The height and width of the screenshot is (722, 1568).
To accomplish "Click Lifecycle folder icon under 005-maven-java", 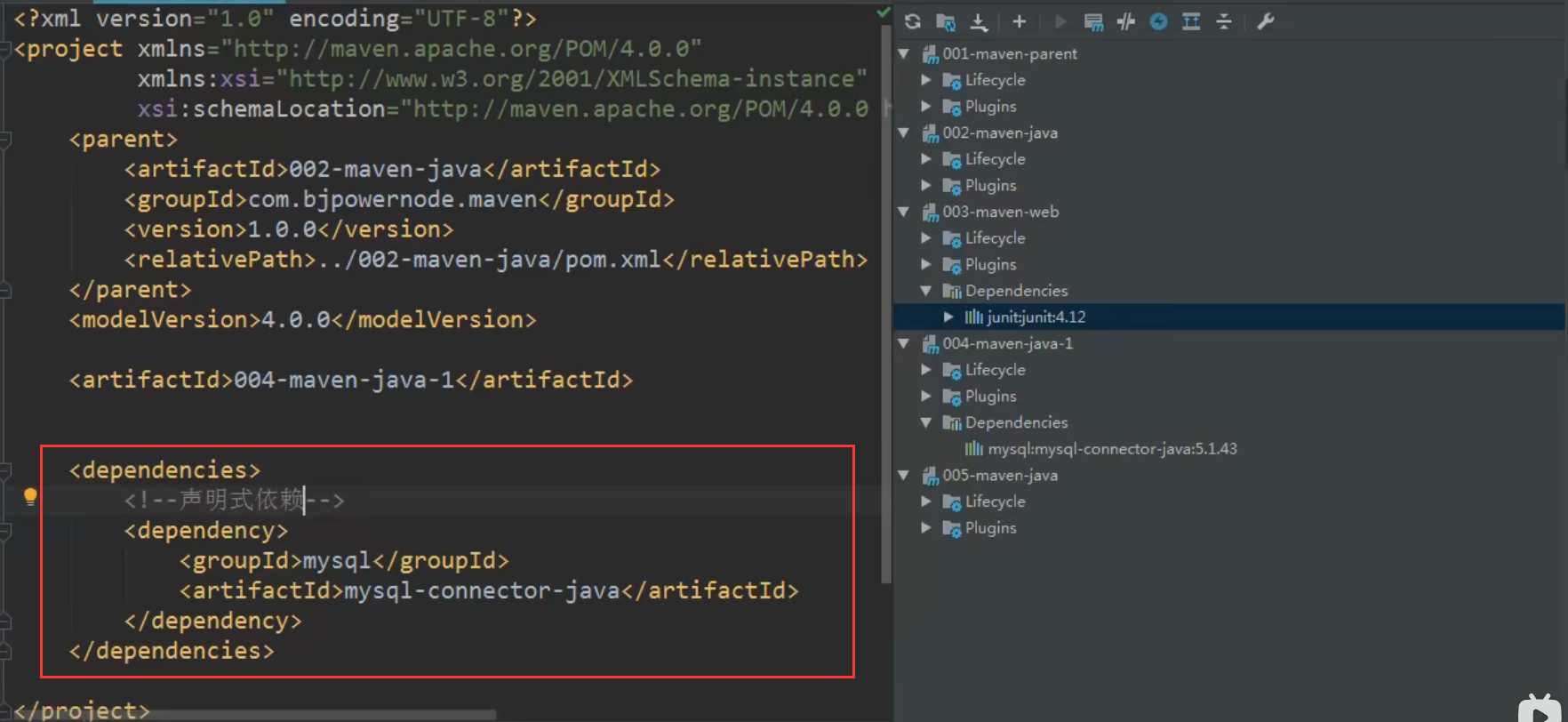I will click(952, 502).
